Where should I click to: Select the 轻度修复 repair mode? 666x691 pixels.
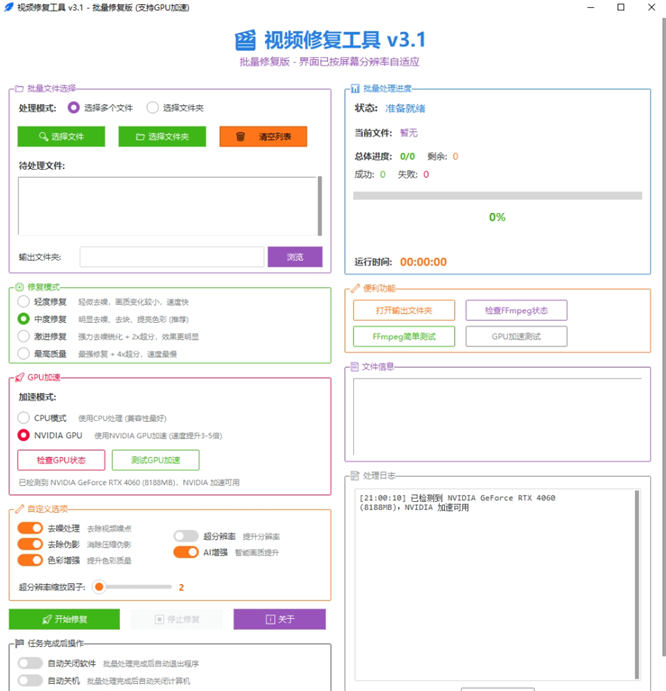point(23,301)
